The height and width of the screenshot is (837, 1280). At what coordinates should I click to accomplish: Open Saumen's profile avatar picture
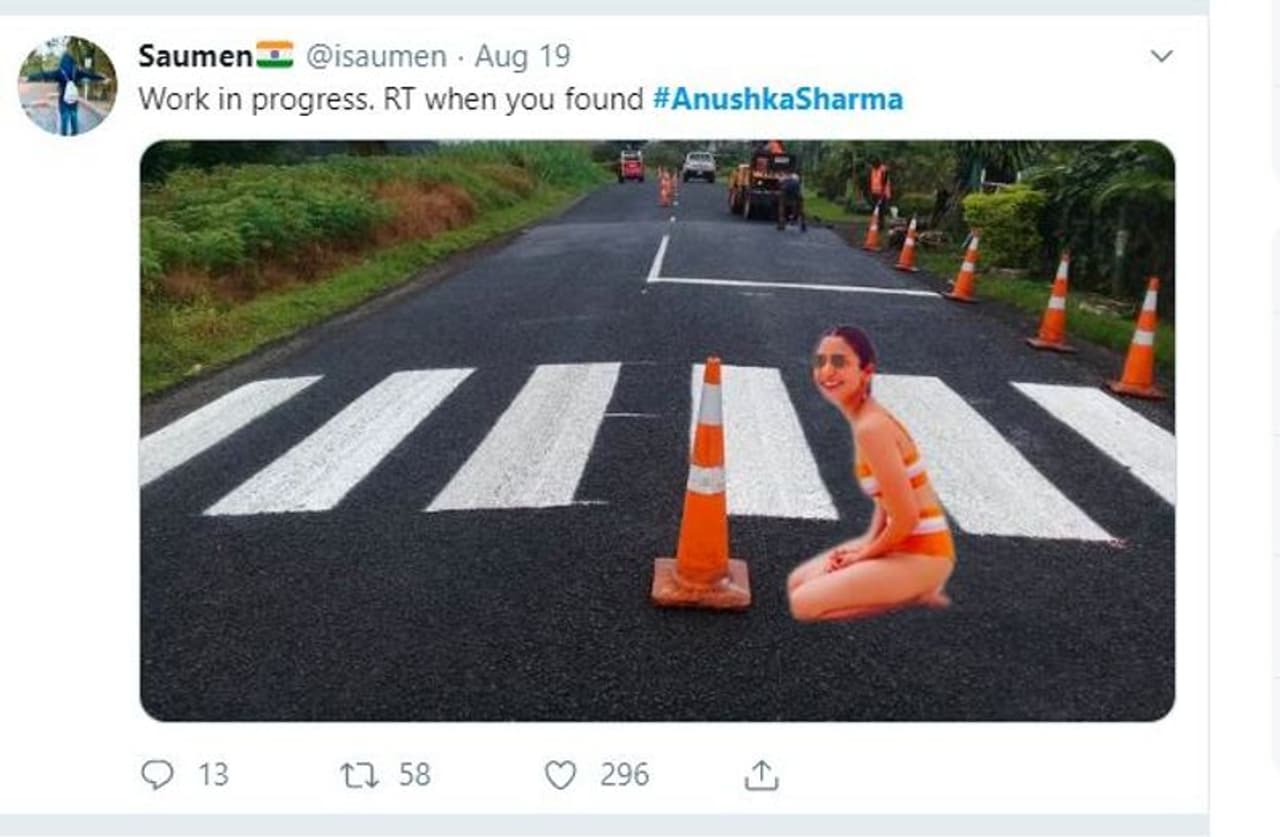coord(67,86)
